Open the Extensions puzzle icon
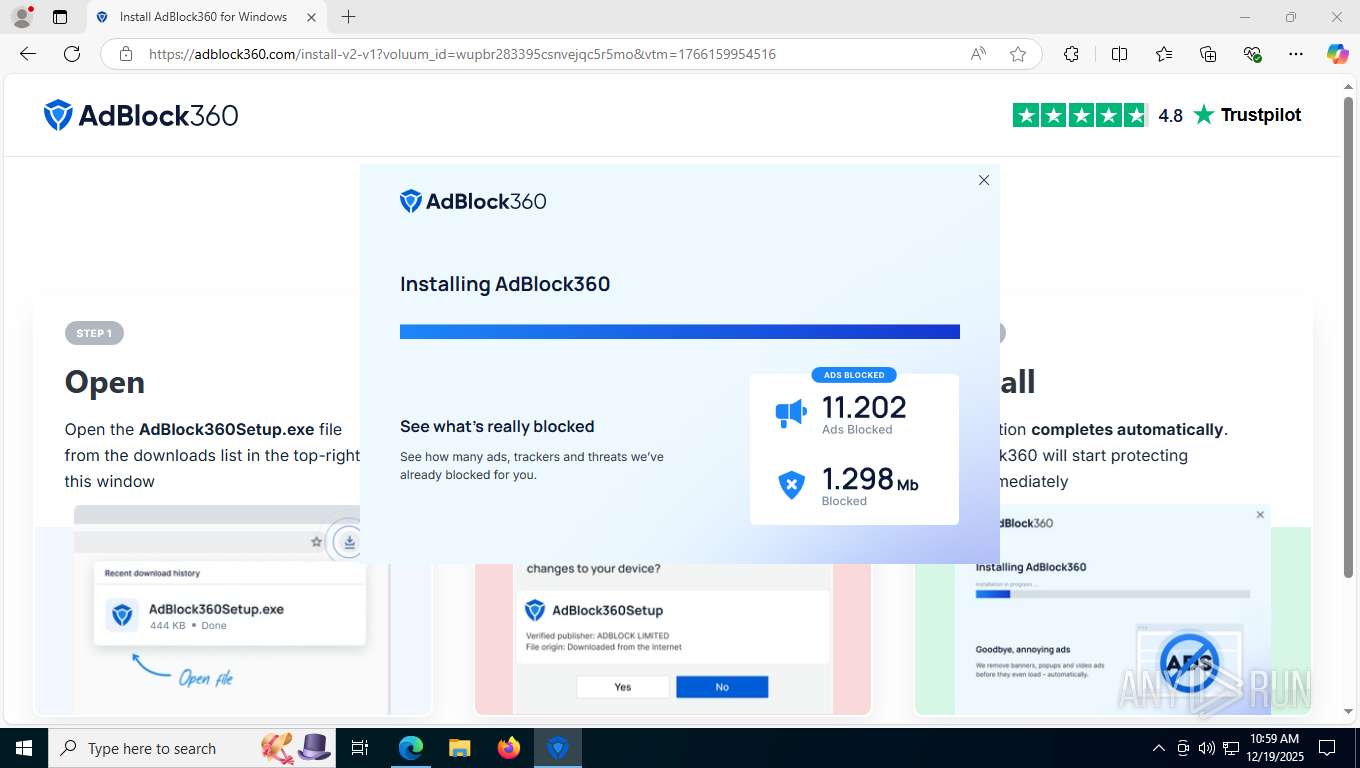The image size is (1360, 768). (x=1071, y=54)
